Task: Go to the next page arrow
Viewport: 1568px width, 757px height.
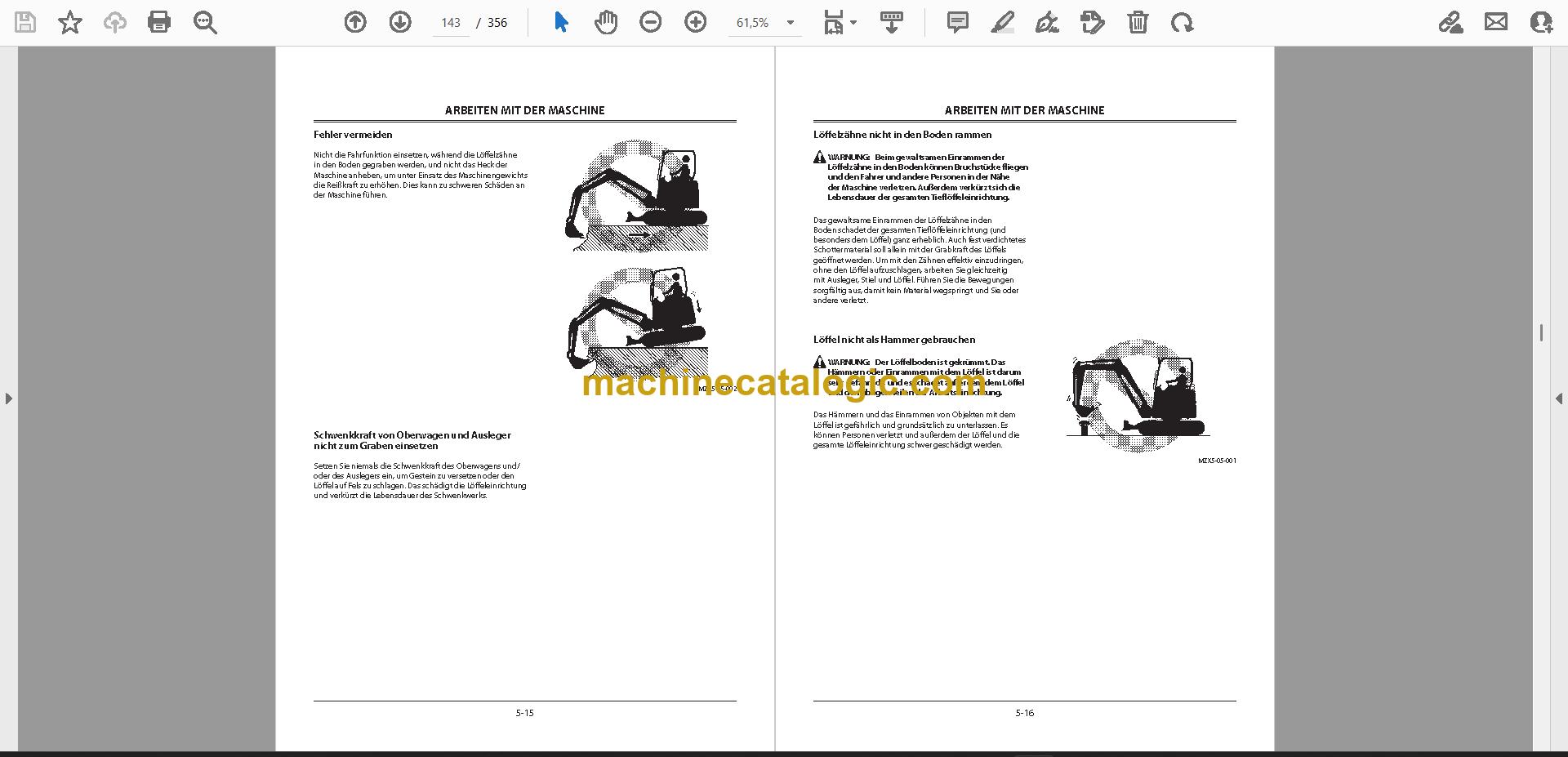Action: pos(400,22)
